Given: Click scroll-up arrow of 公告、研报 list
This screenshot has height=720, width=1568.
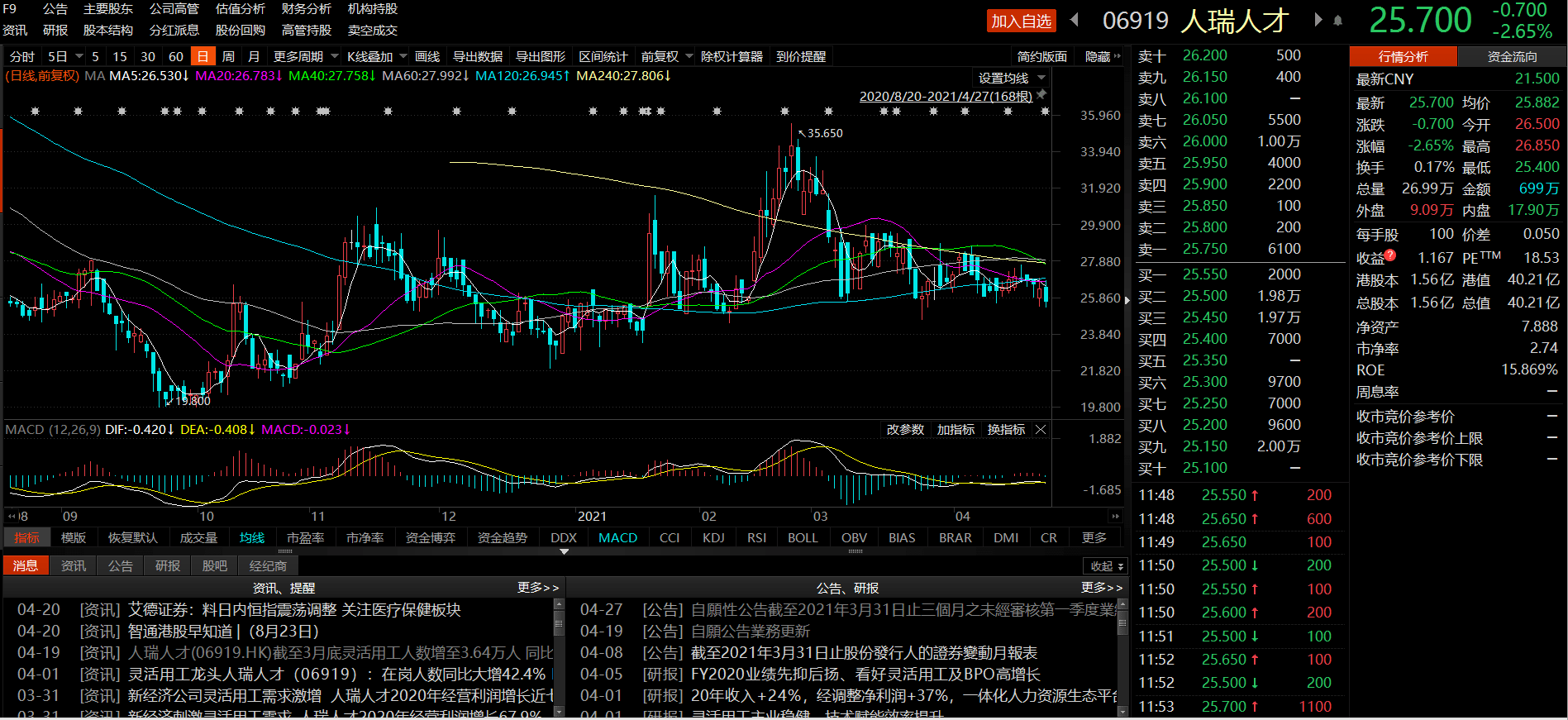Looking at the screenshot, I should (x=1122, y=604).
